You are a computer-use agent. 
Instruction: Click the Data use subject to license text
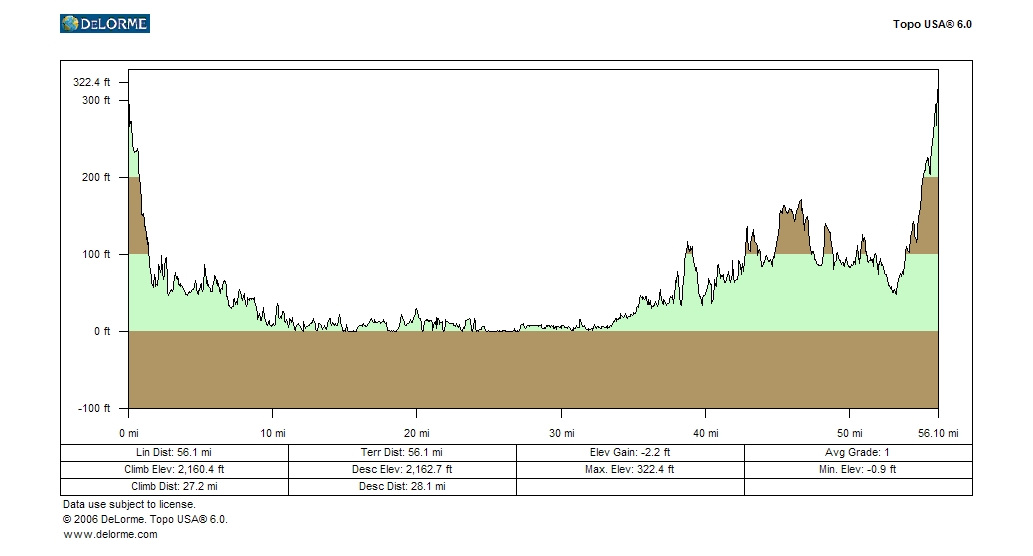click(x=129, y=505)
